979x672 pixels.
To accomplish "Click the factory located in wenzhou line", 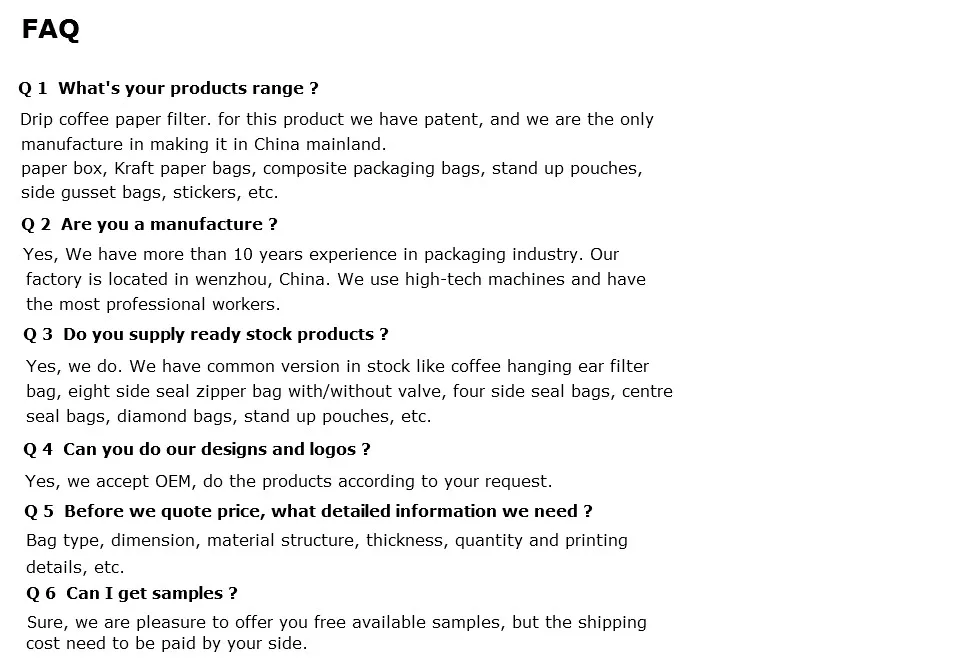I will (x=336, y=279).
